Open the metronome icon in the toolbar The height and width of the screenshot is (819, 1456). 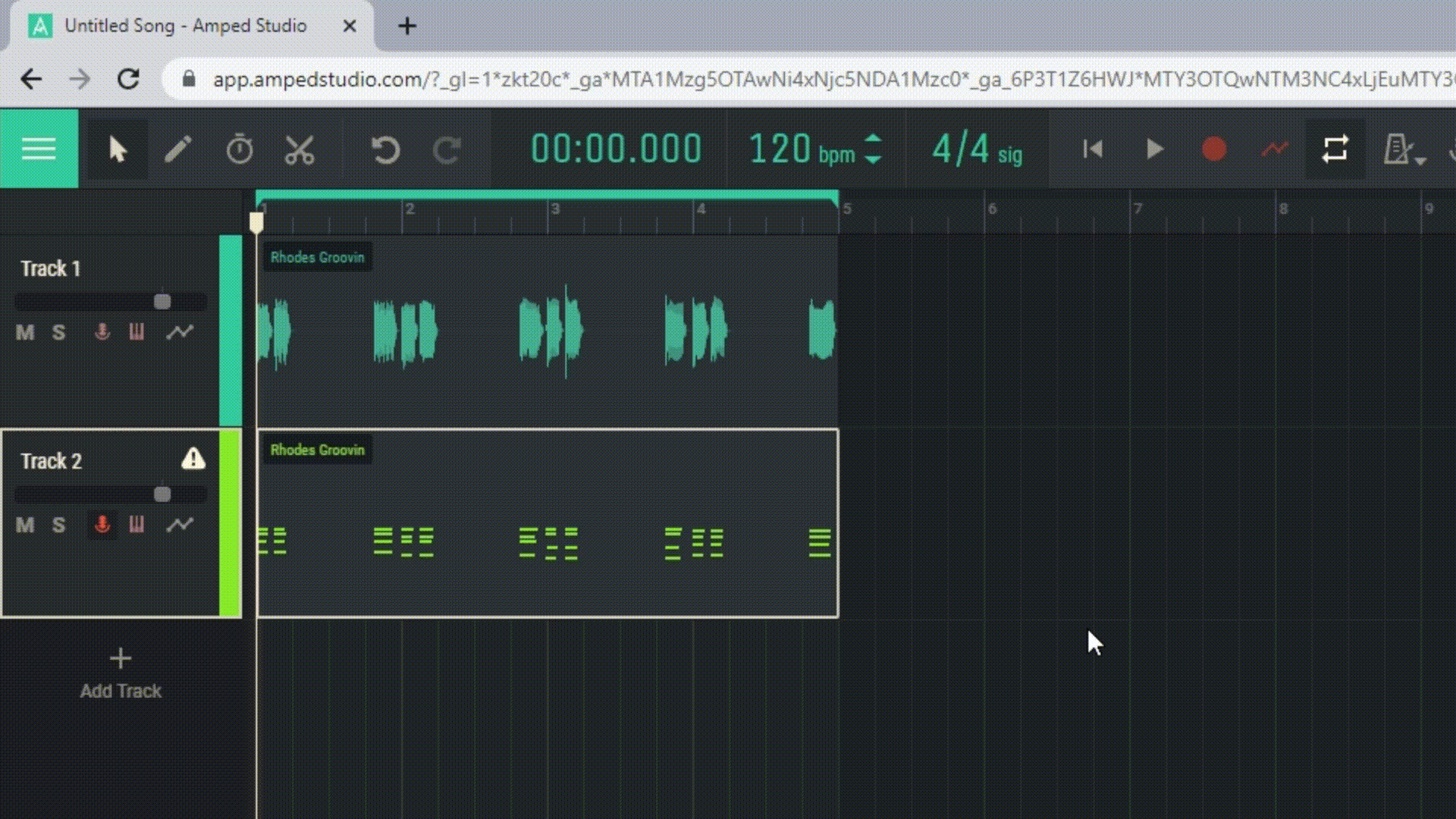pos(1399,149)
